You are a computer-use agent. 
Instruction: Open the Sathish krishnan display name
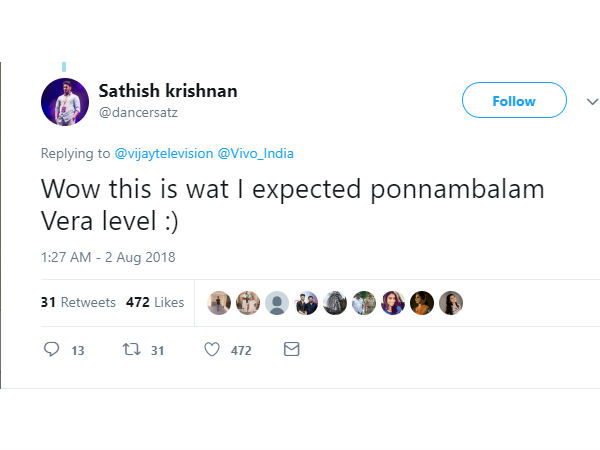tap(167, 91)
